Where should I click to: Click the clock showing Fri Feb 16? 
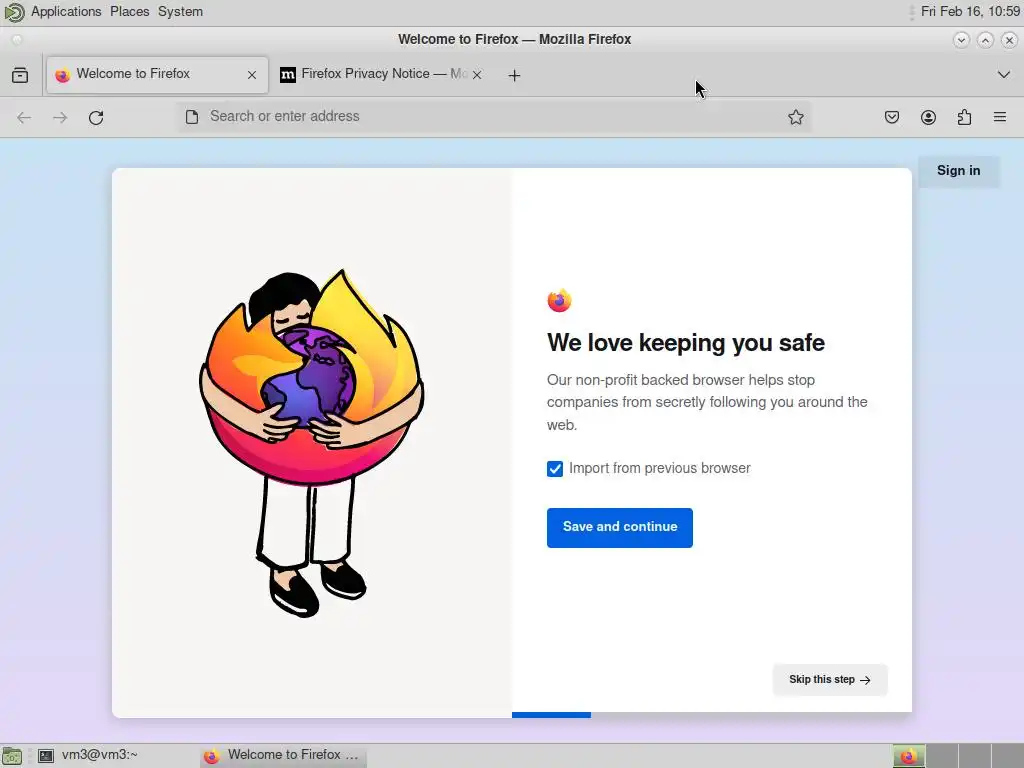tap(970, 12)
